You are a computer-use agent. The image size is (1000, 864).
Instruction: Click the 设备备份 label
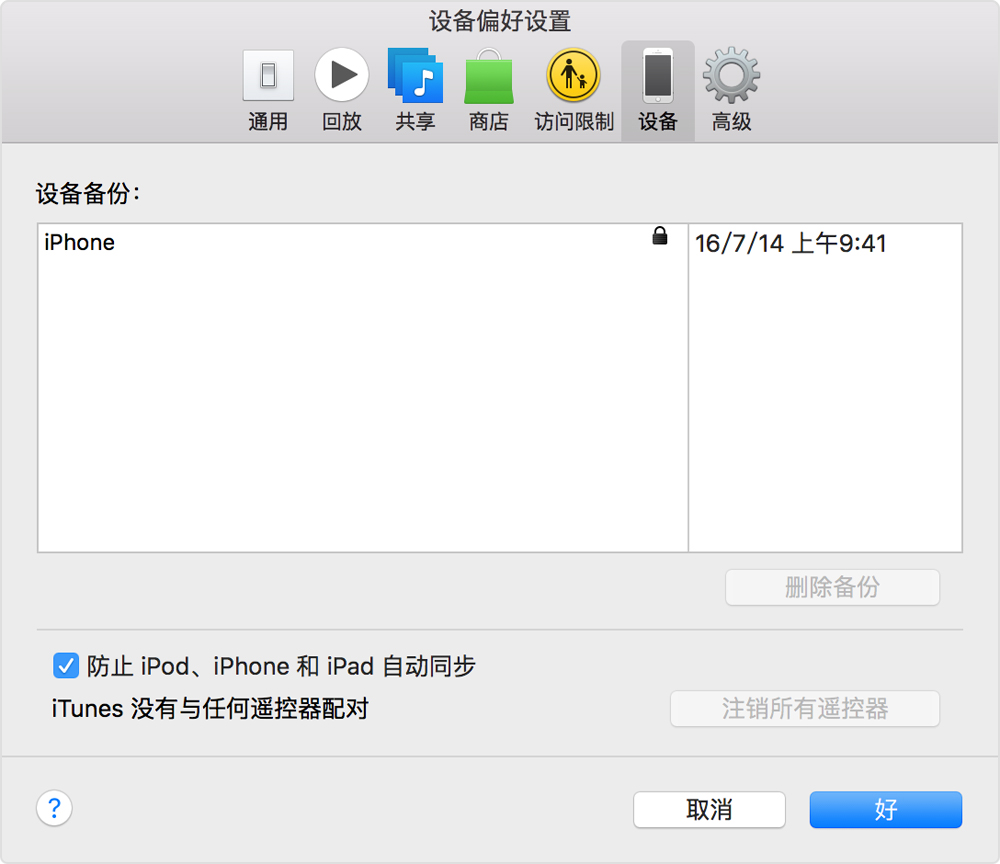87,194
